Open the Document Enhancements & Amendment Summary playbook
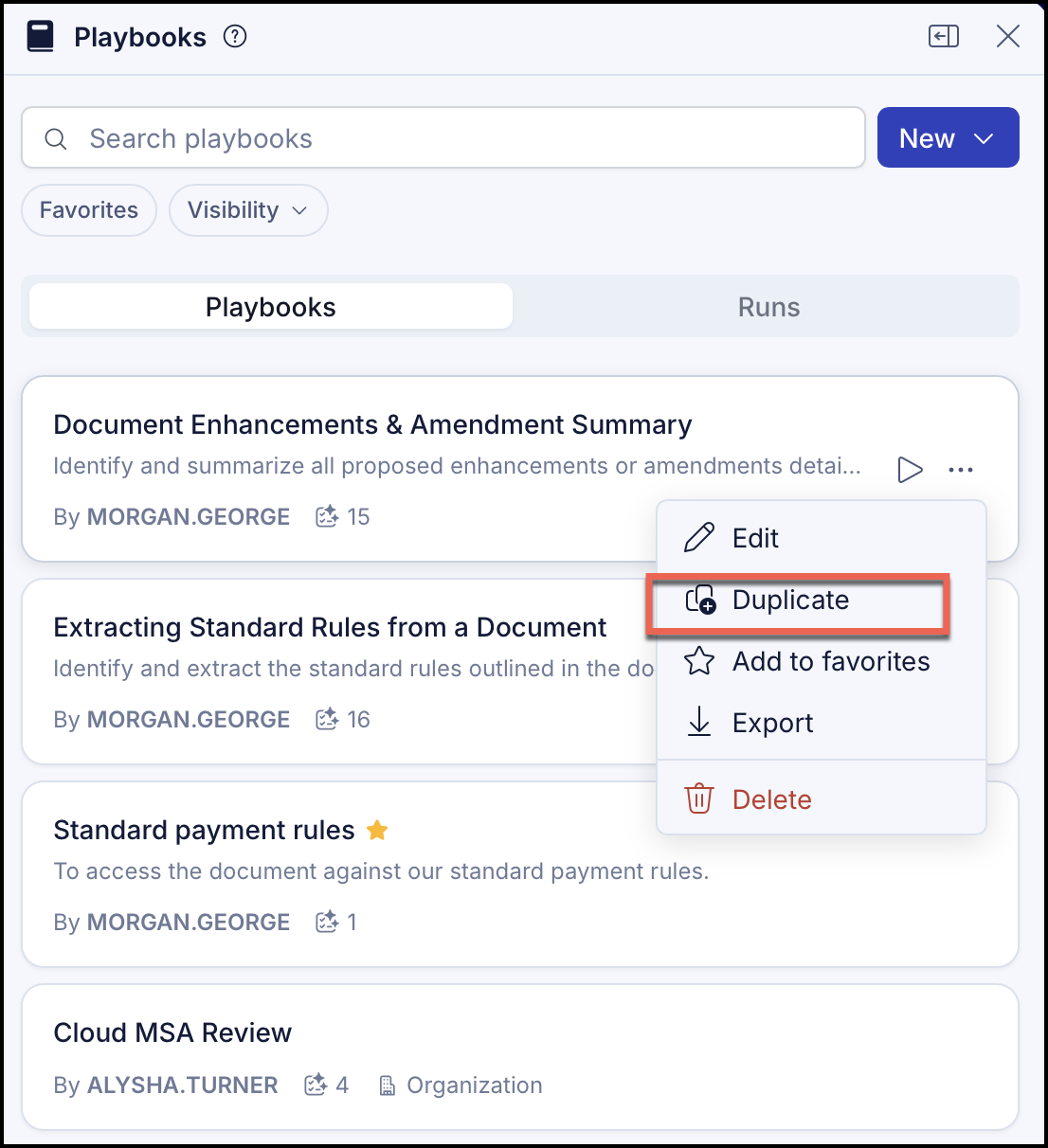 click(x=372, y=424)
